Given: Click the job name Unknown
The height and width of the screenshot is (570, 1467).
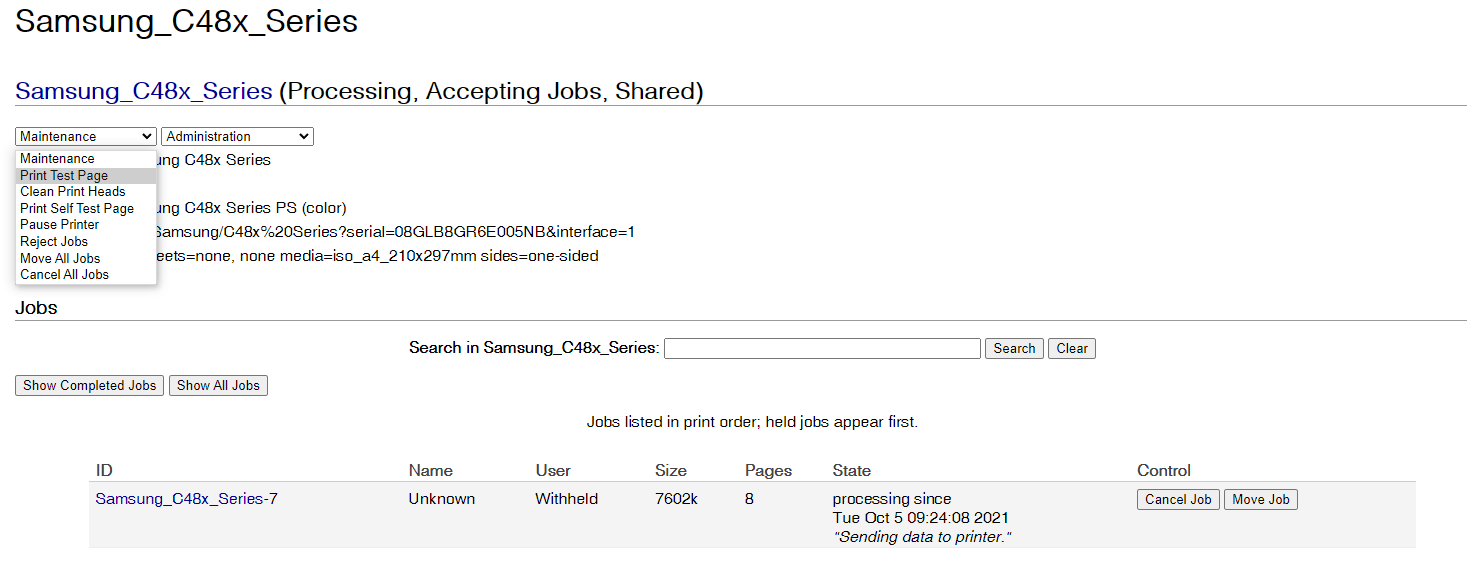Looking at the screenshot, I should click(442, 498).
